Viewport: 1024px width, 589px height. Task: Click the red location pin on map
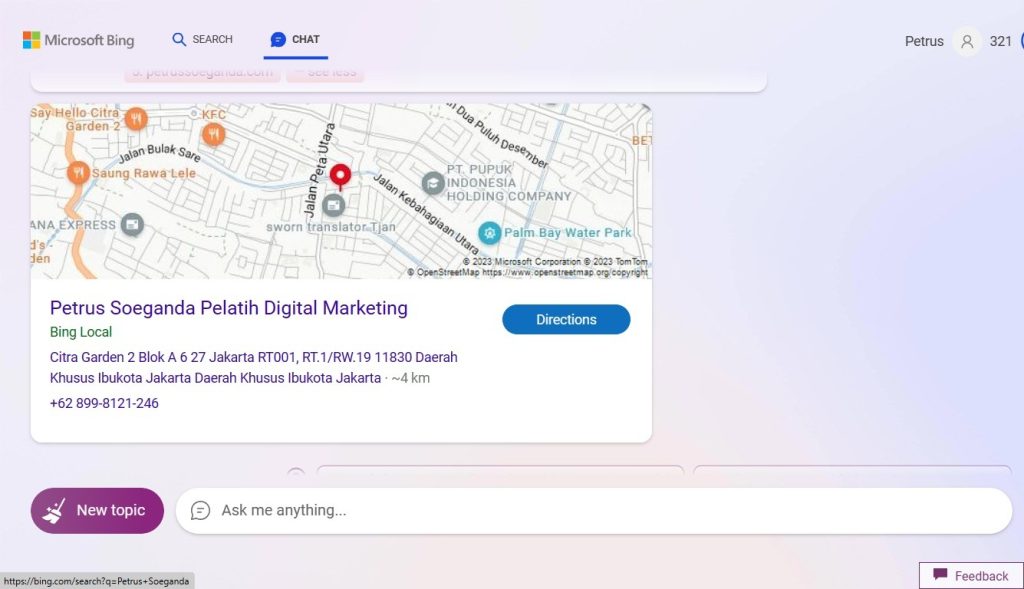[x=341, y=176]
